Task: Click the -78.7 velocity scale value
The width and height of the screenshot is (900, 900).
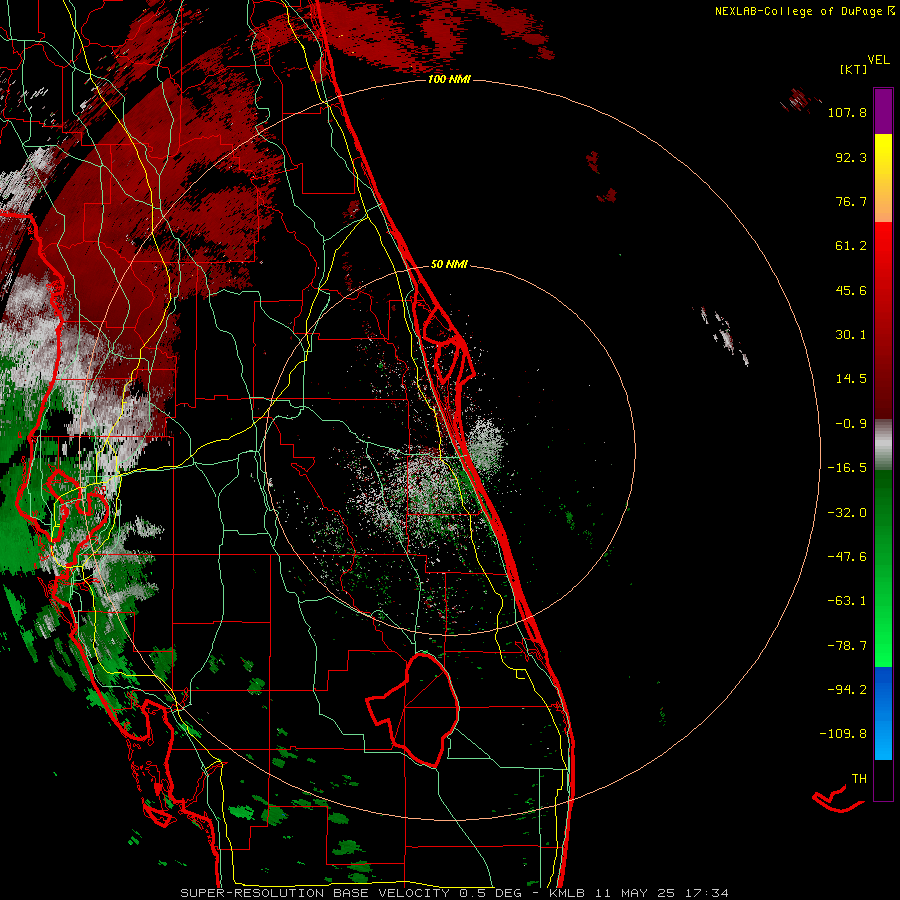Action: click(x=847, y=646)
